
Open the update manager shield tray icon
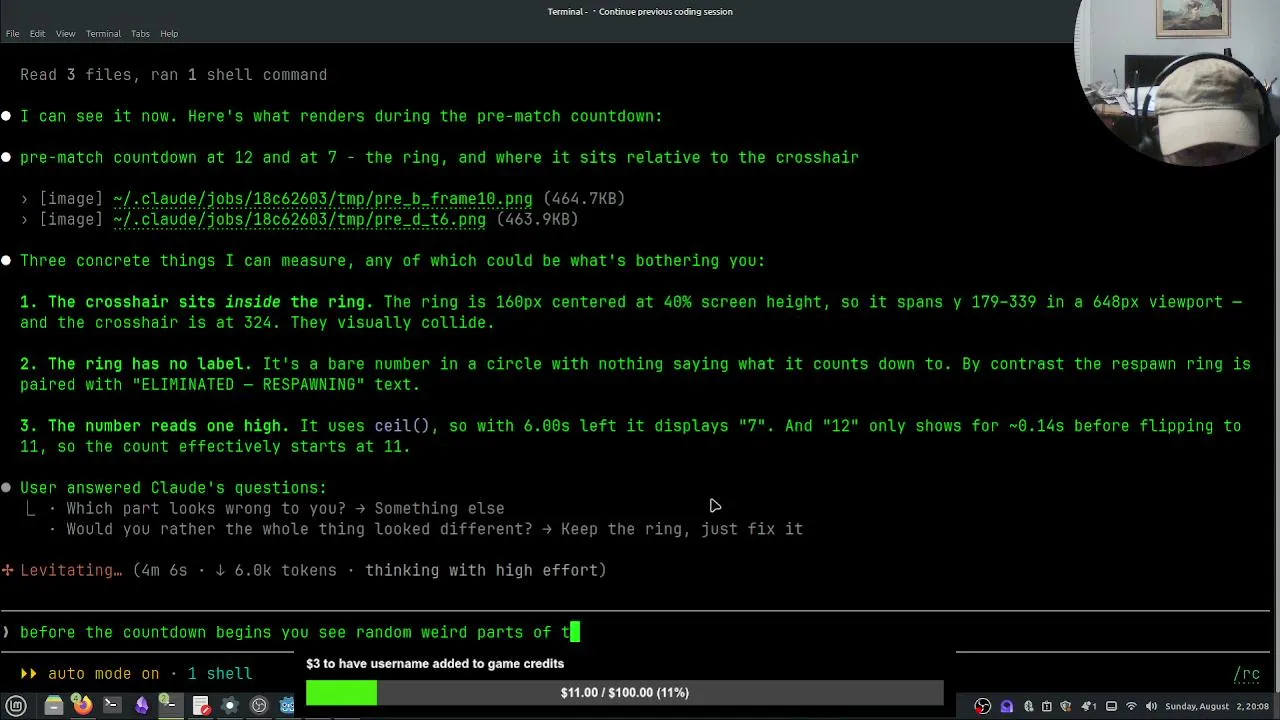1066,706
